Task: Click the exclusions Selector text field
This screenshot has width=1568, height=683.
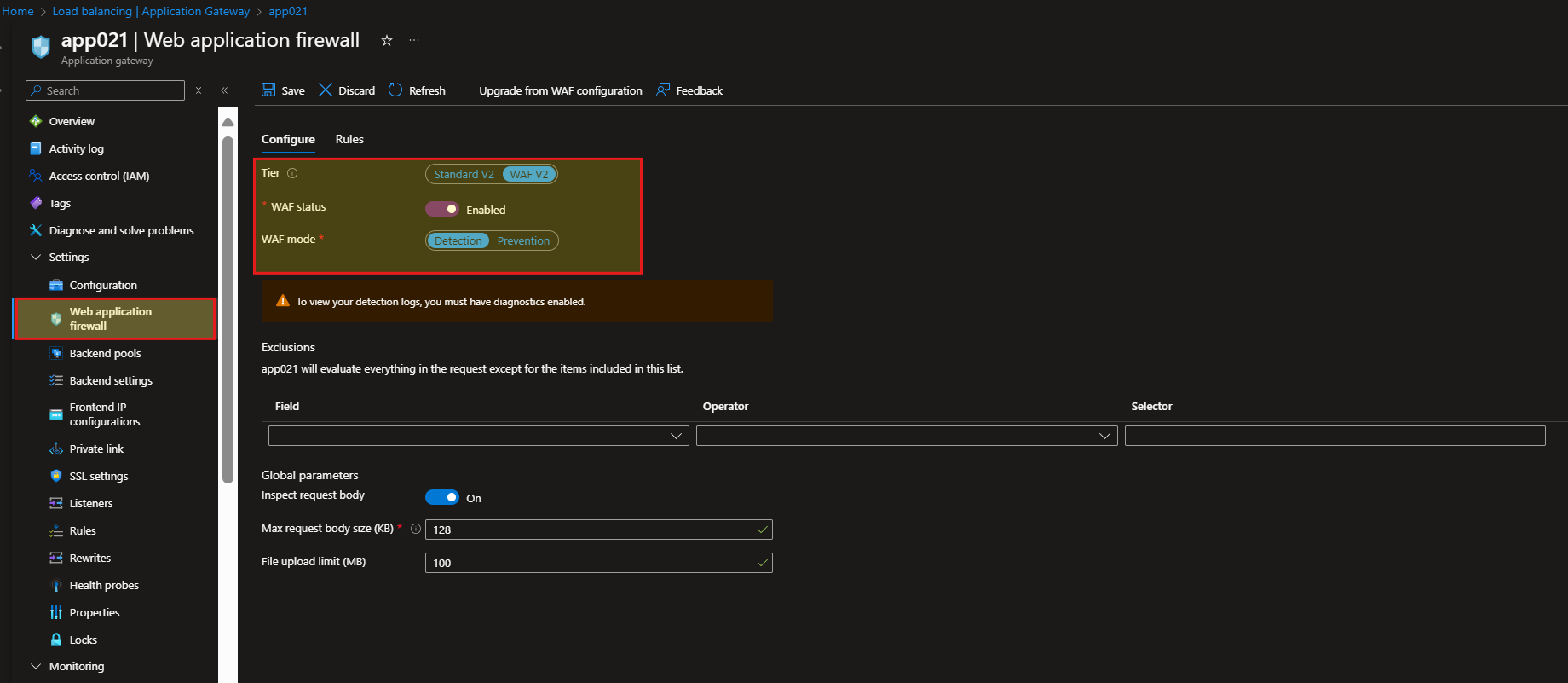Action: point(1335,436)
